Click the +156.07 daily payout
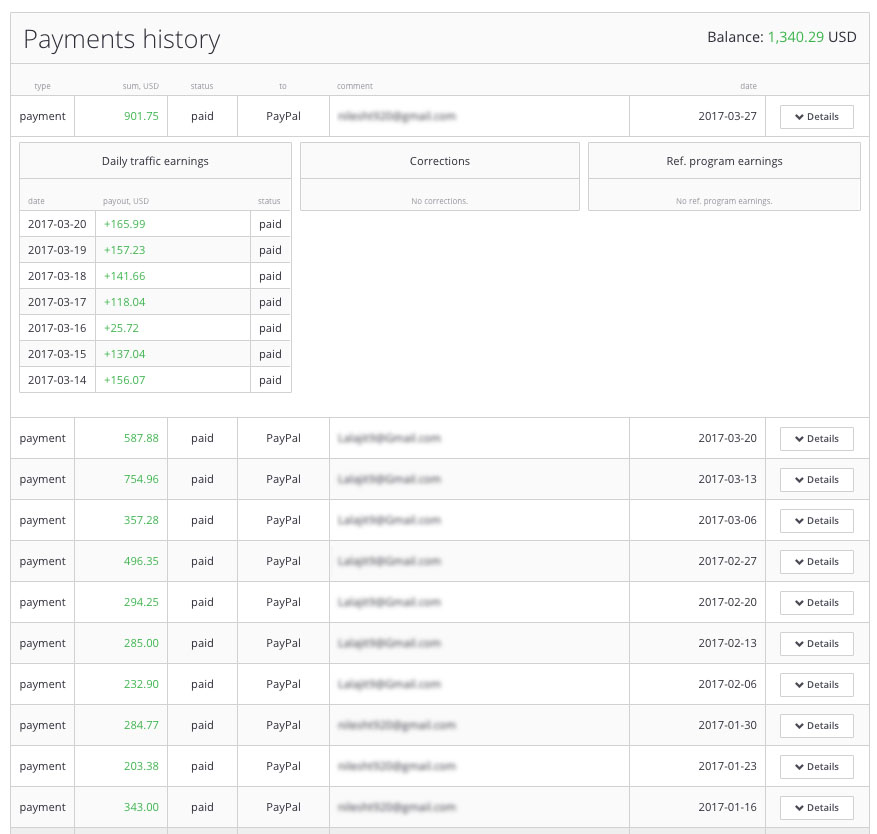This screenshot has height=834, width=877. [x=124, y=380]
